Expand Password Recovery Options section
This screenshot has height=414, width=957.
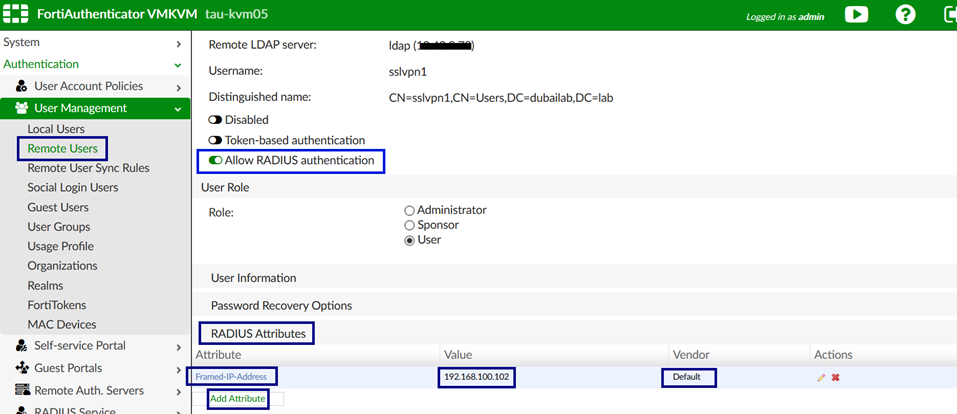point(281,305)
